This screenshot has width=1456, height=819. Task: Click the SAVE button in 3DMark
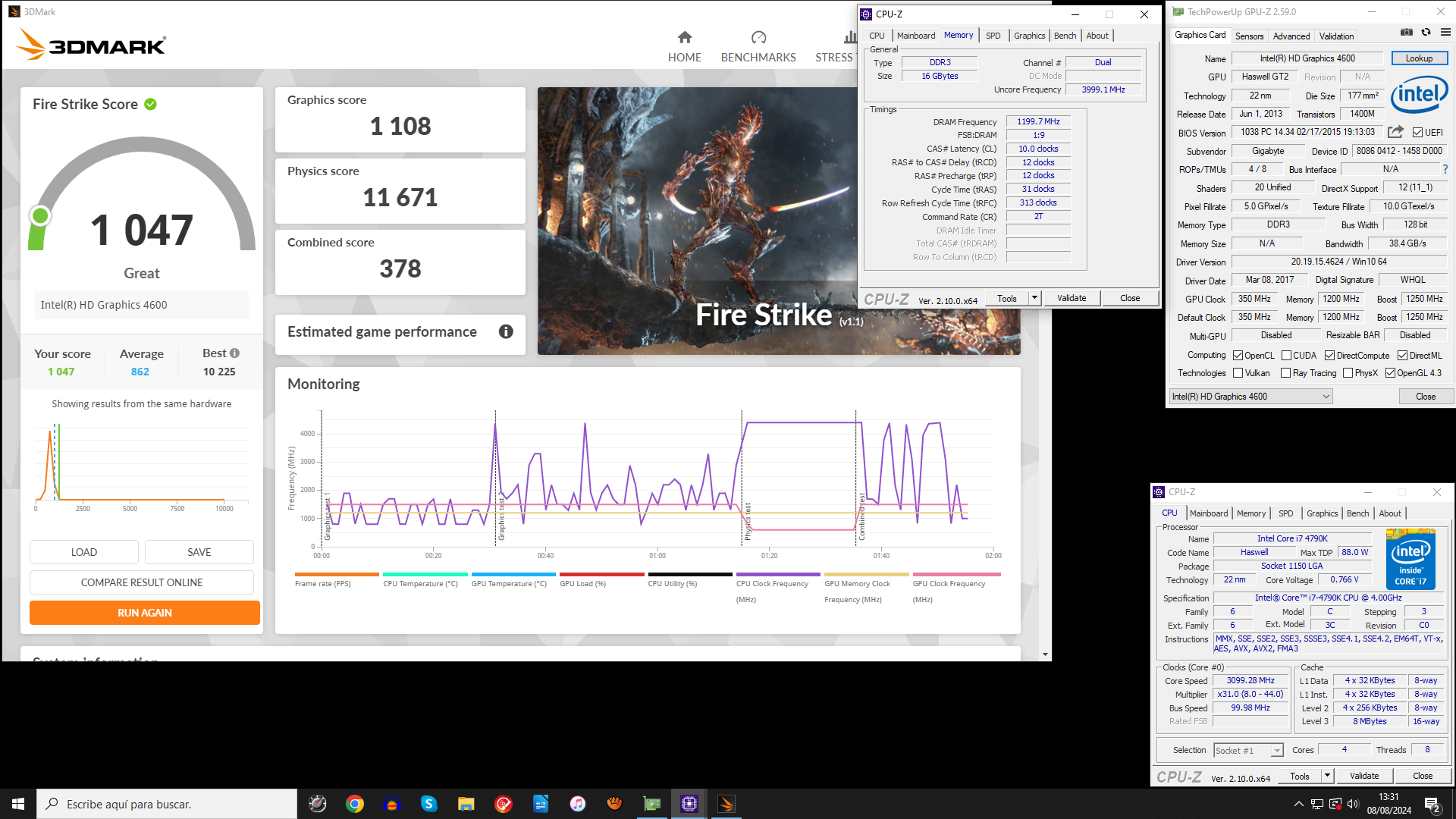coord(199,552)
